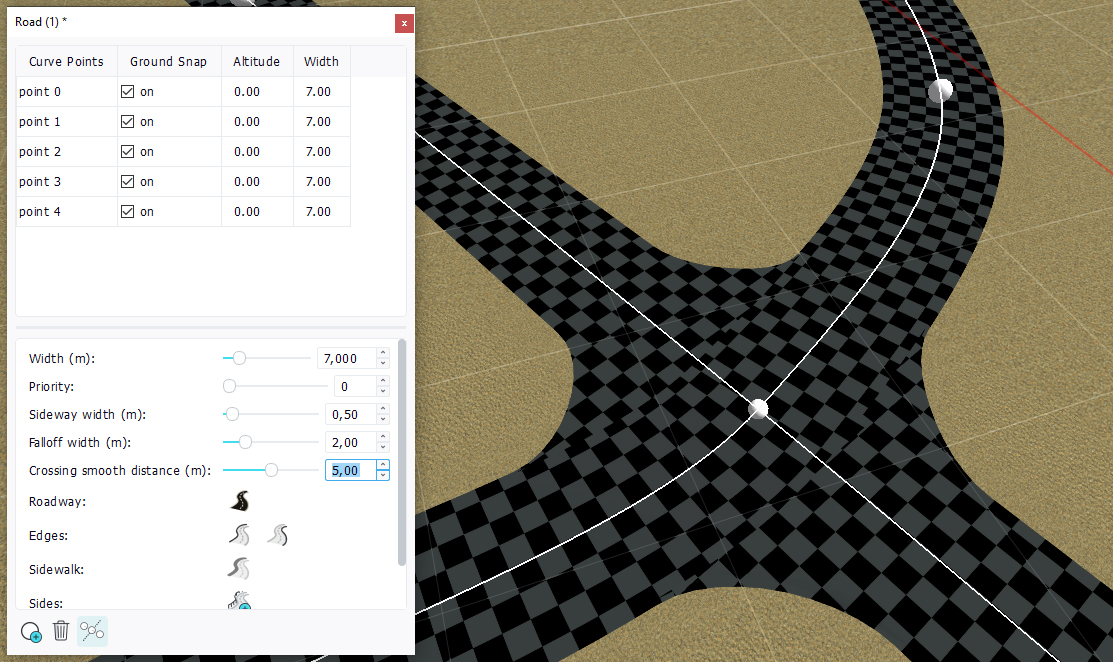The width and height of the screenshot is (1113, 662).
Task: Decrease Falloff width using down arrow
Action: tap(383, 447)
